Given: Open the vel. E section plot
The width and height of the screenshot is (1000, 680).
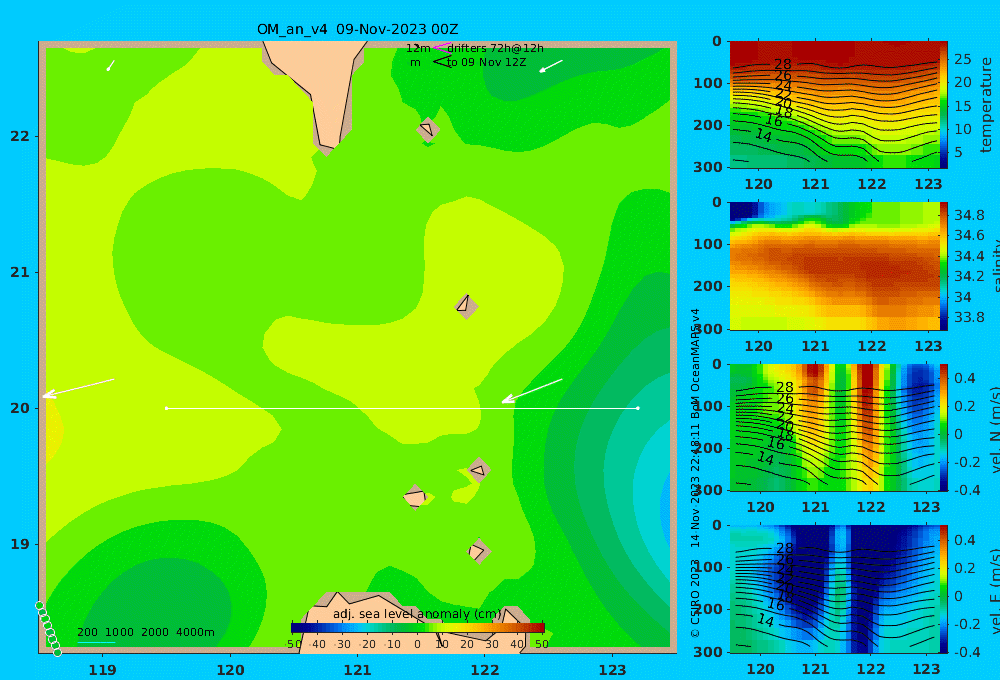Looking at the screenshot, I should pos(835,589).
